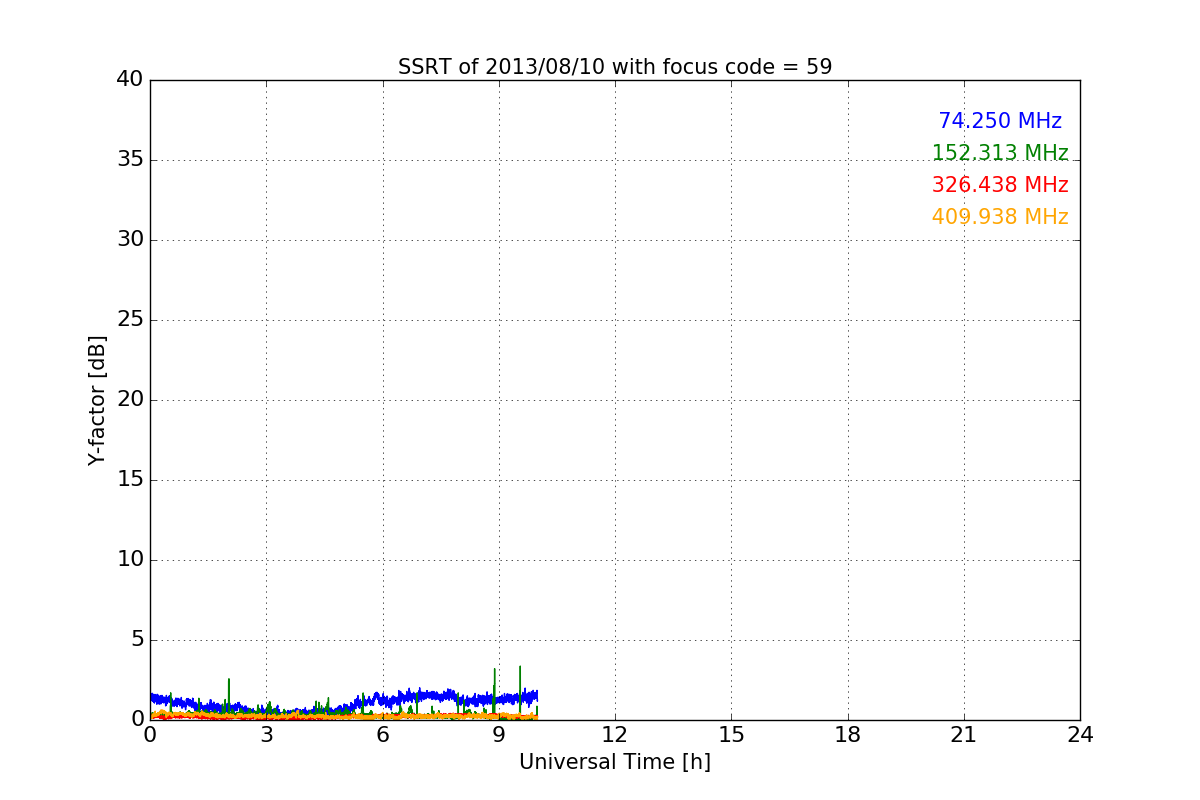The height and width of the screenshot is (800, 1200).
Task: Select the 74.250 MHz legend label
Action: (1000, 121)
